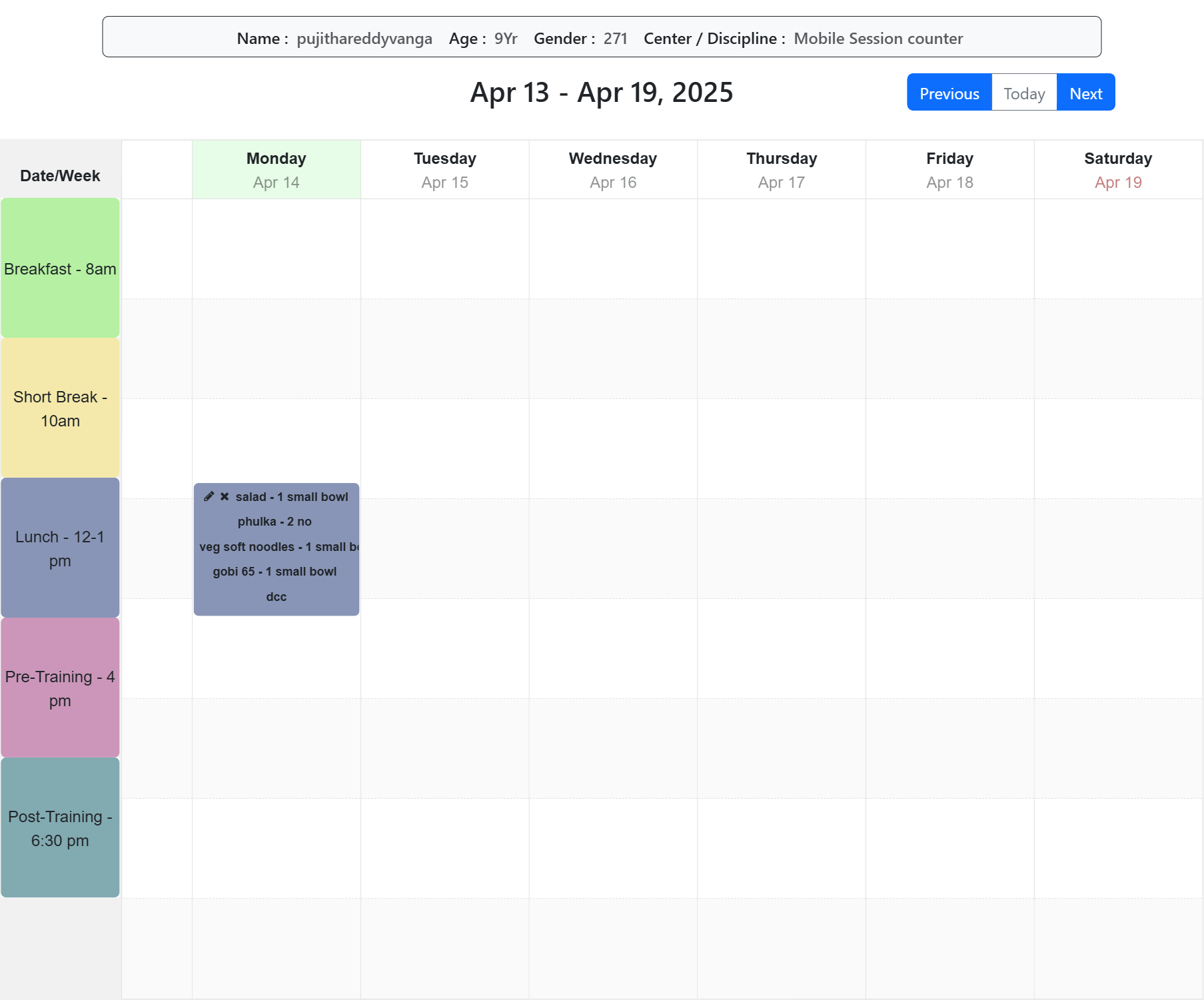Click the pink Pre-Training - 4 pm block
Viewport: 1204px width, 1000px height.
point(60,688)
